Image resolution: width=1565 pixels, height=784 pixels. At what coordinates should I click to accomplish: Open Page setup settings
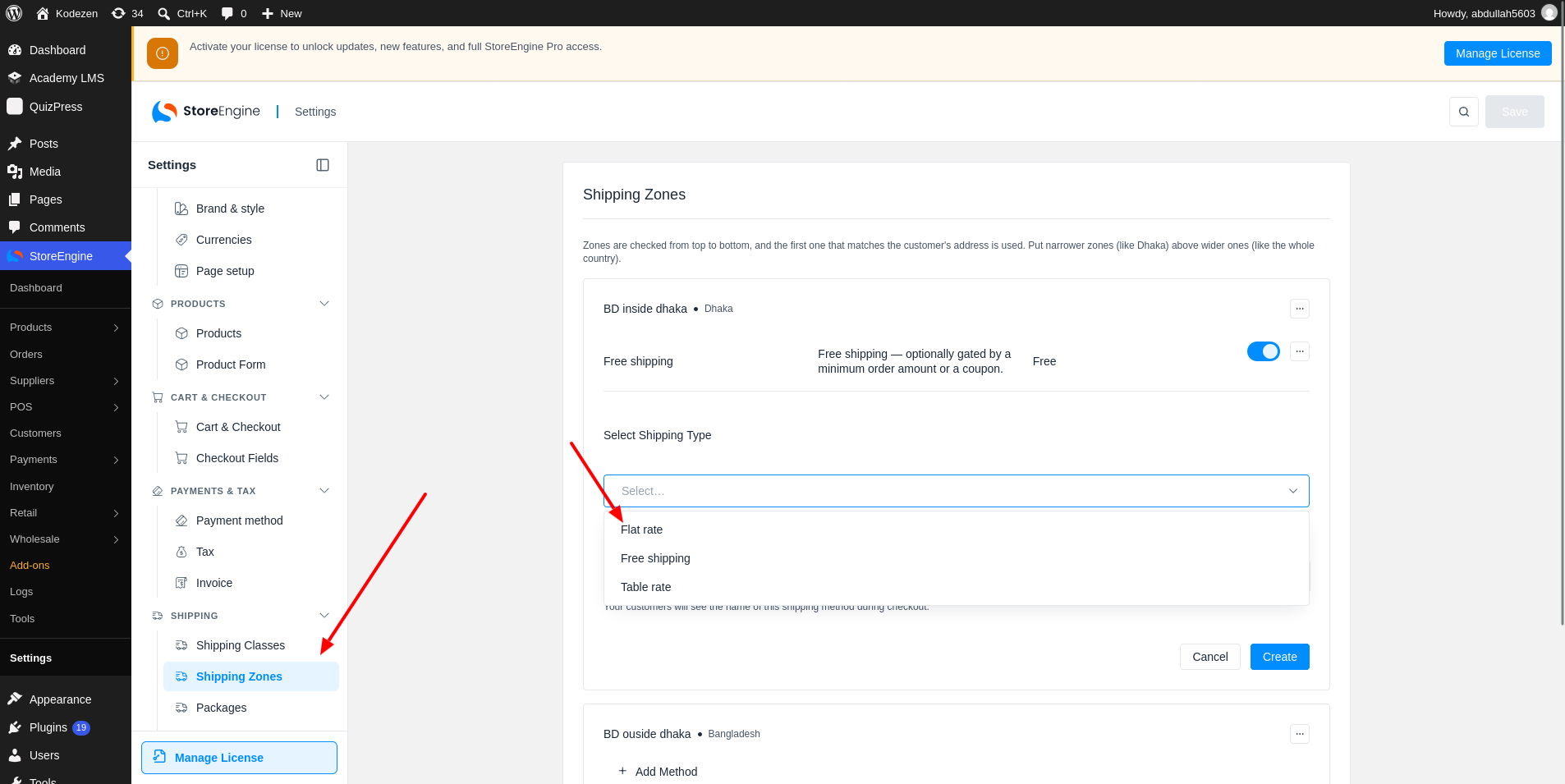(x=251, y=271)
